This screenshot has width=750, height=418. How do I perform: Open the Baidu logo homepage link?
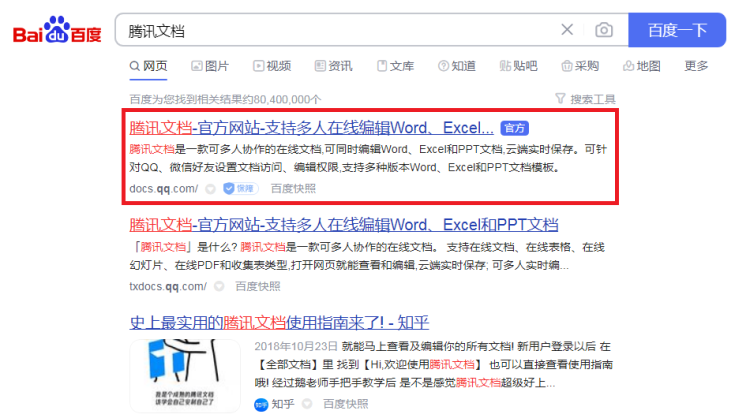click(x=57, y=30)
